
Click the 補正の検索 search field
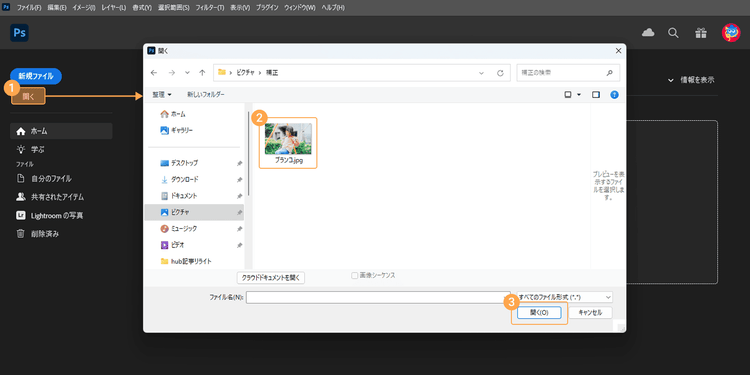pyautogui.click(x=568, y=73)
